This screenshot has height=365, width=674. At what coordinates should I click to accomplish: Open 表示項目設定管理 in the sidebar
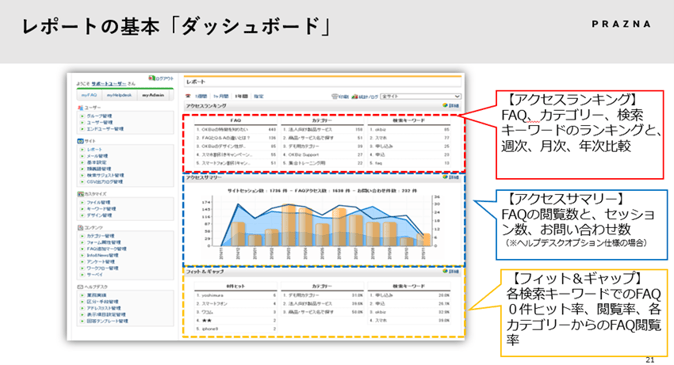point(106,315)
